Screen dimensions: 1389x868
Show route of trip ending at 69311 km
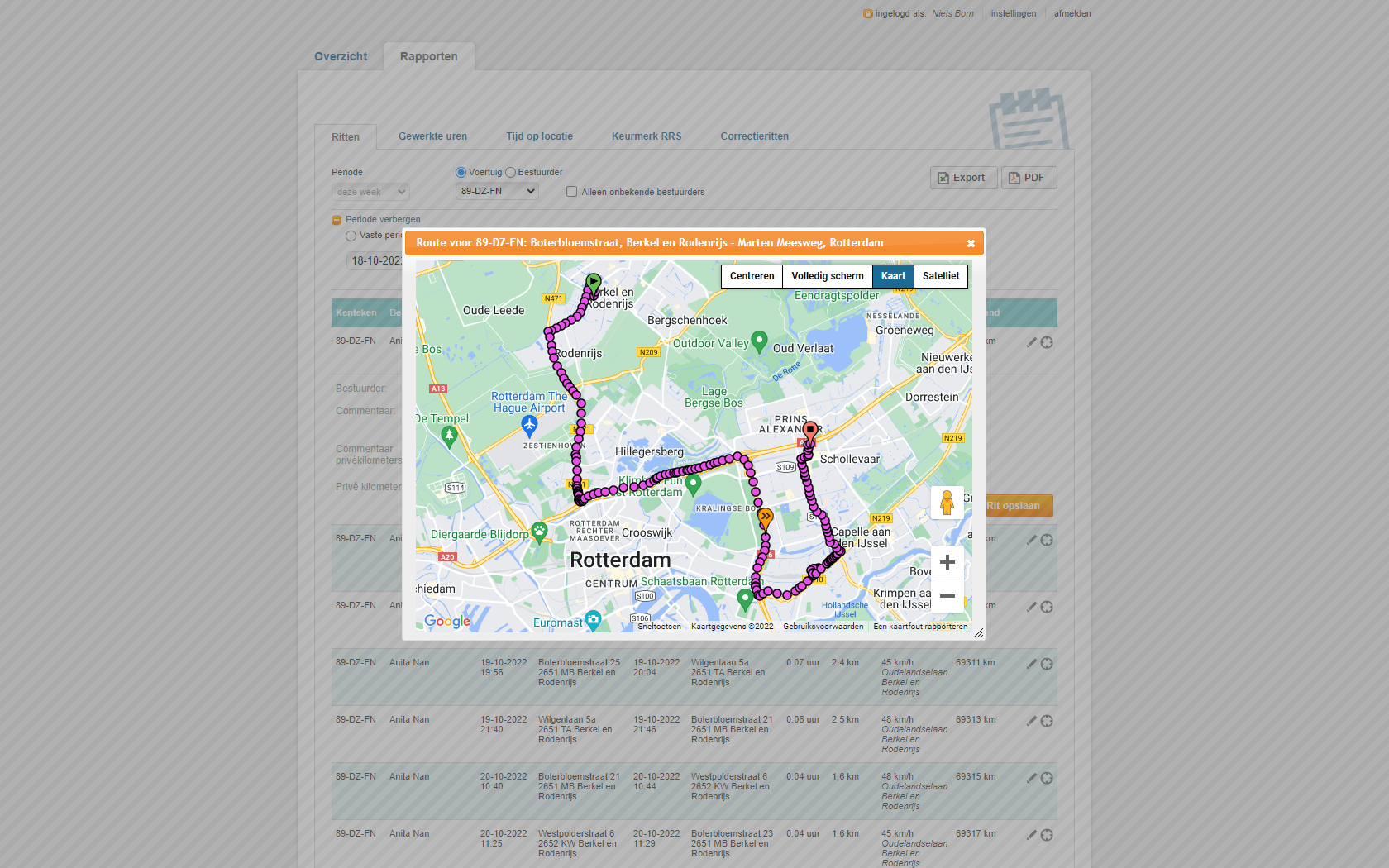pyautogui.click(x=1047, y=664)
